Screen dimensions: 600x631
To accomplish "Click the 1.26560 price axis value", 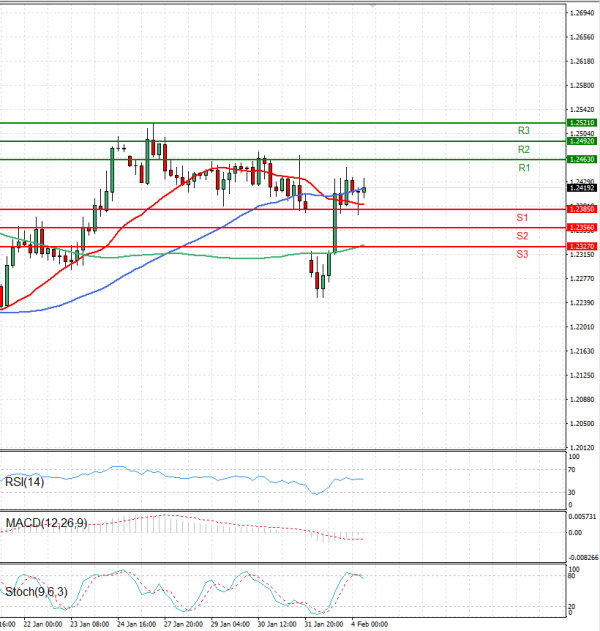I will (x=582, y=37).
